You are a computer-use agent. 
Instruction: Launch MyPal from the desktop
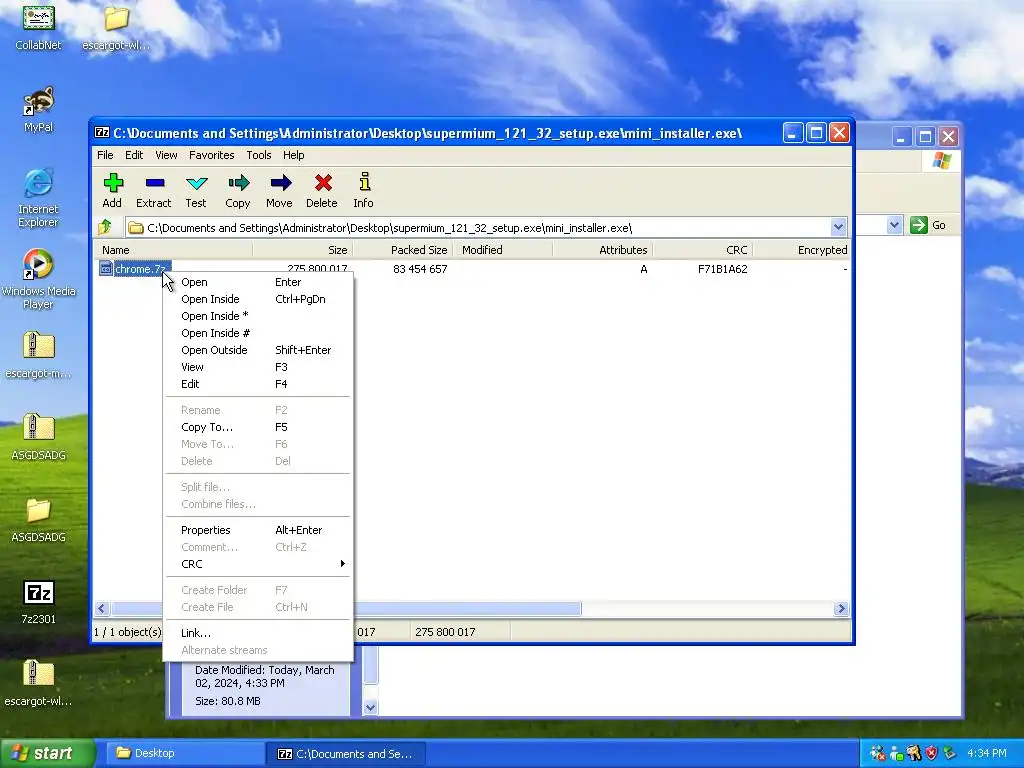click(x=39, y=109)
